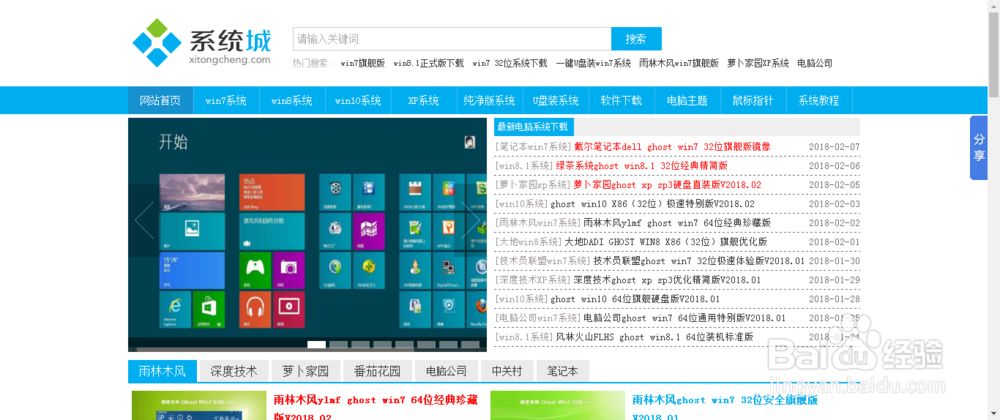Viewport: 1000px width, 420px height.
Task: Open hot search link 一键U盘装win7系统
Action: (593, 63)
